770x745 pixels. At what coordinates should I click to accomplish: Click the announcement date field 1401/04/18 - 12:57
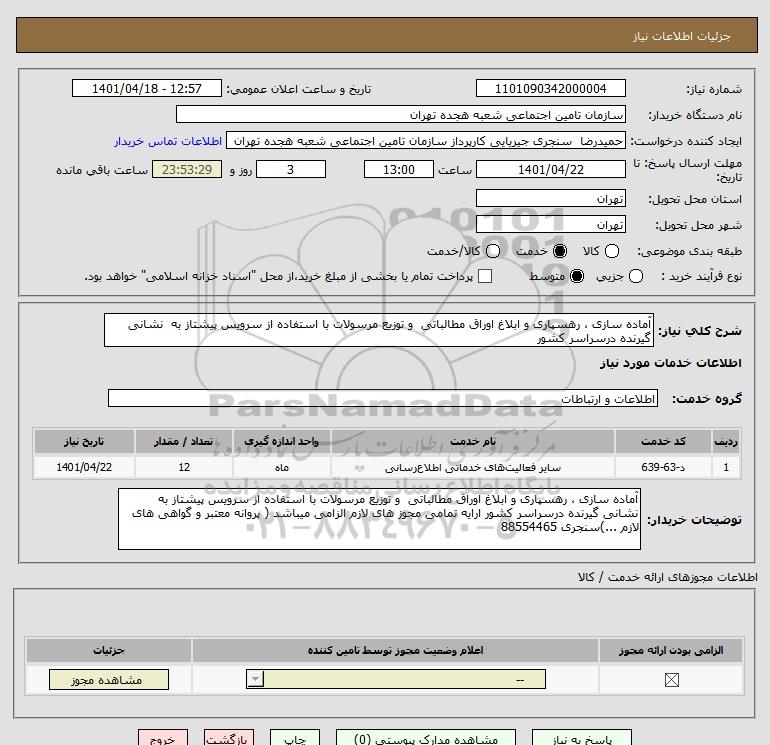coord(147,88)
